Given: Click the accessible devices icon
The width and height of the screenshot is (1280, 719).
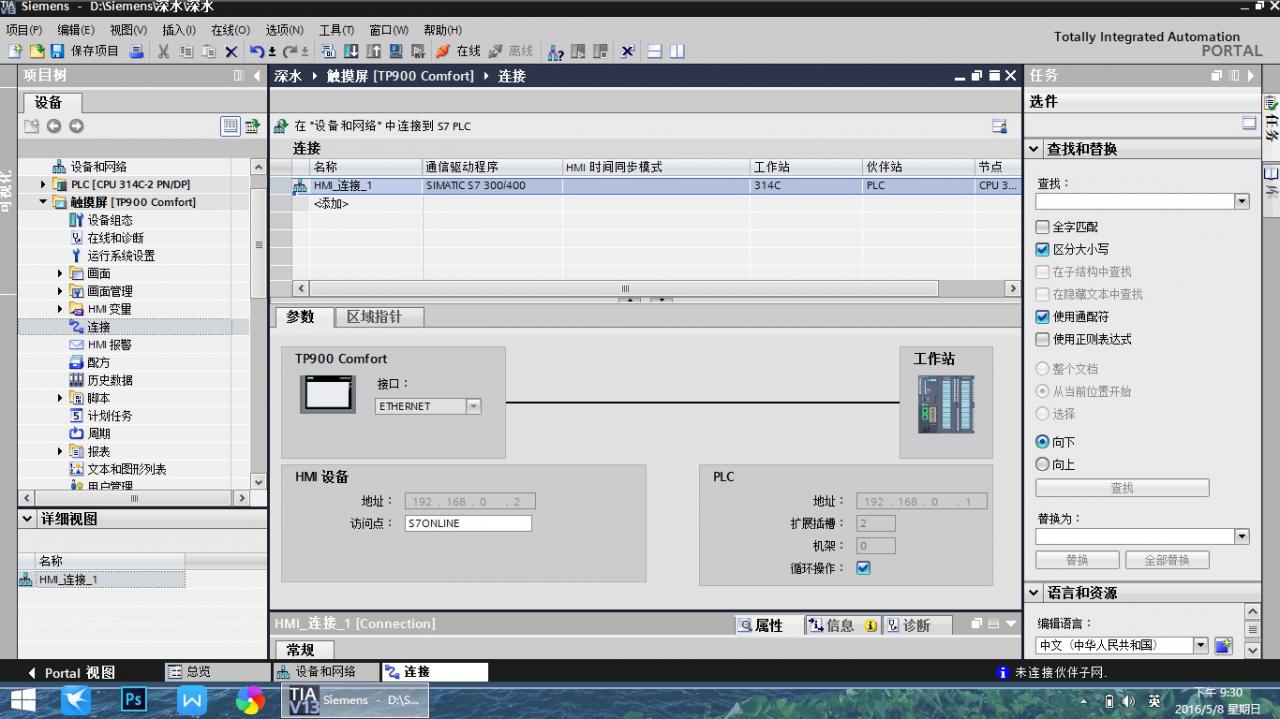Looking at the screenshot, I should point(555,51).
